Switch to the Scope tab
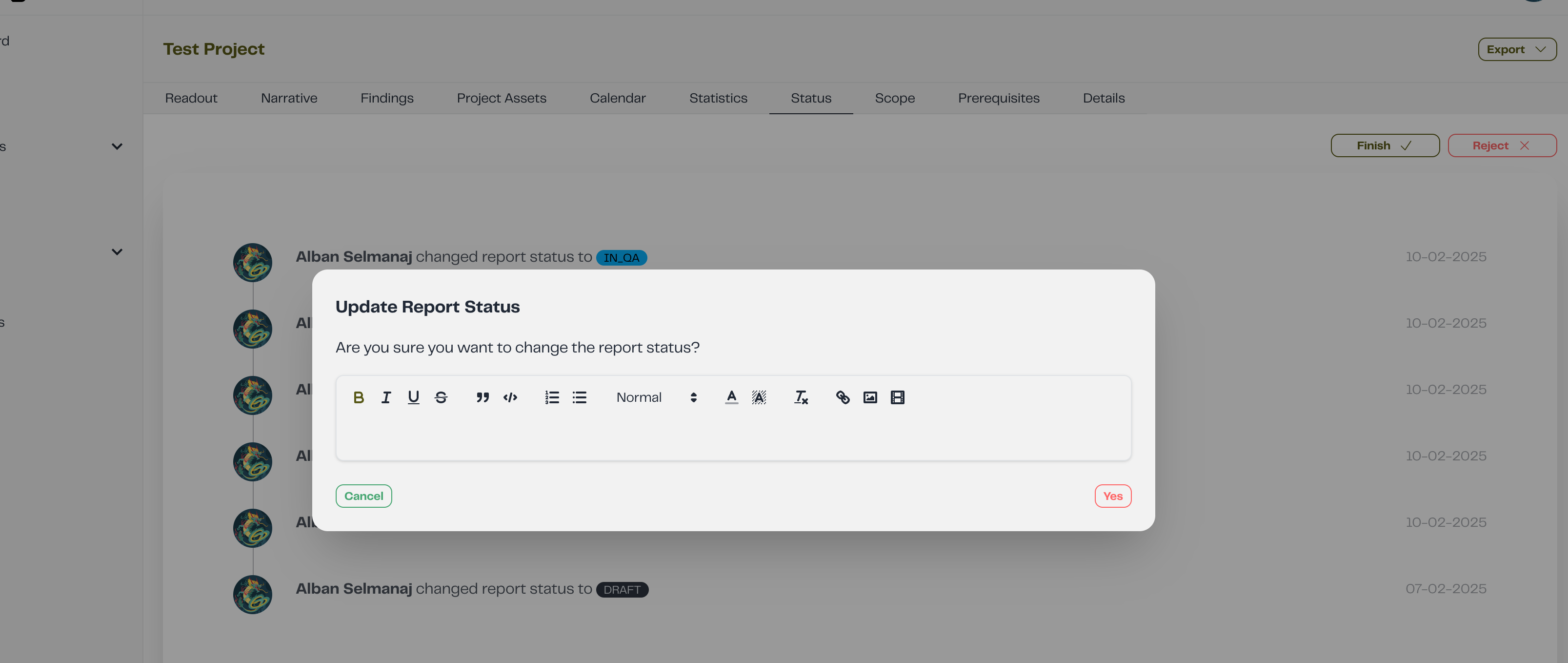 [x=895, y=98]
